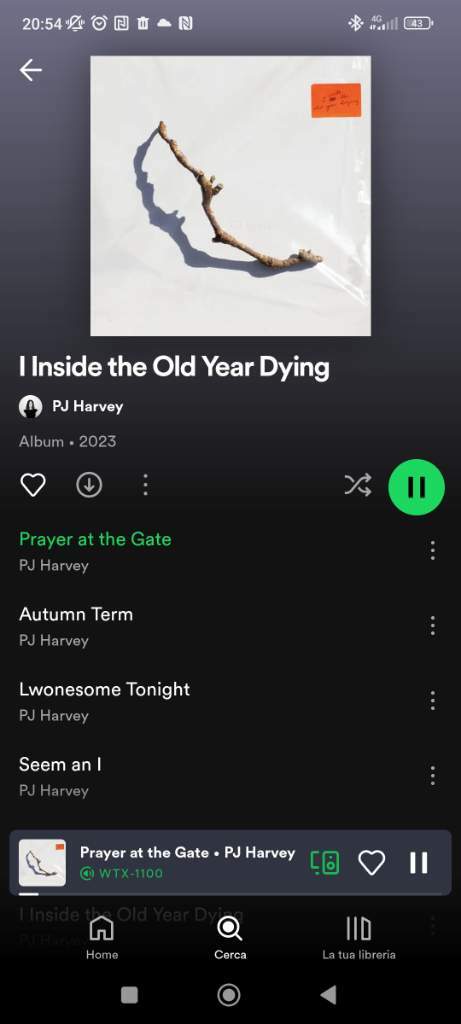Go back using the top-left arrow
The height and width of the screenshot is (1024, 461).
[x=31, y=71]
